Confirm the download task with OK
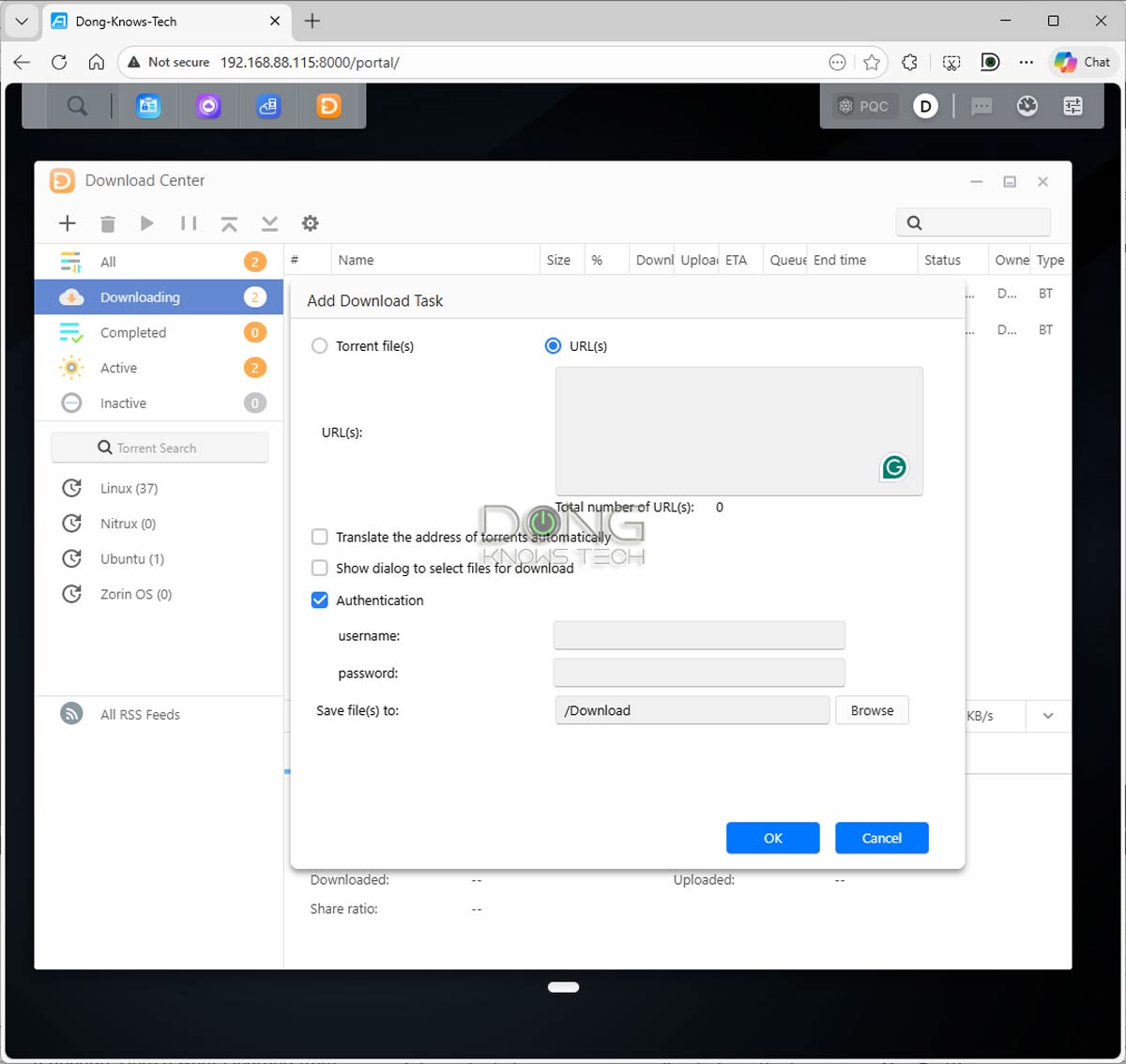Screen dimensions: 1126x1064 click(772, 838)
